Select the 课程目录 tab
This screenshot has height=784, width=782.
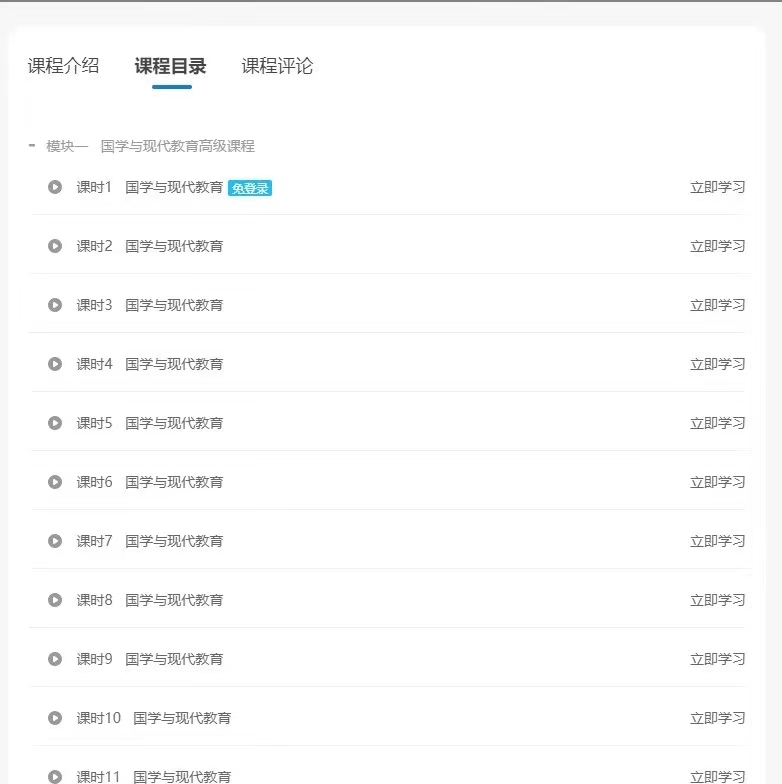[170, 66]
